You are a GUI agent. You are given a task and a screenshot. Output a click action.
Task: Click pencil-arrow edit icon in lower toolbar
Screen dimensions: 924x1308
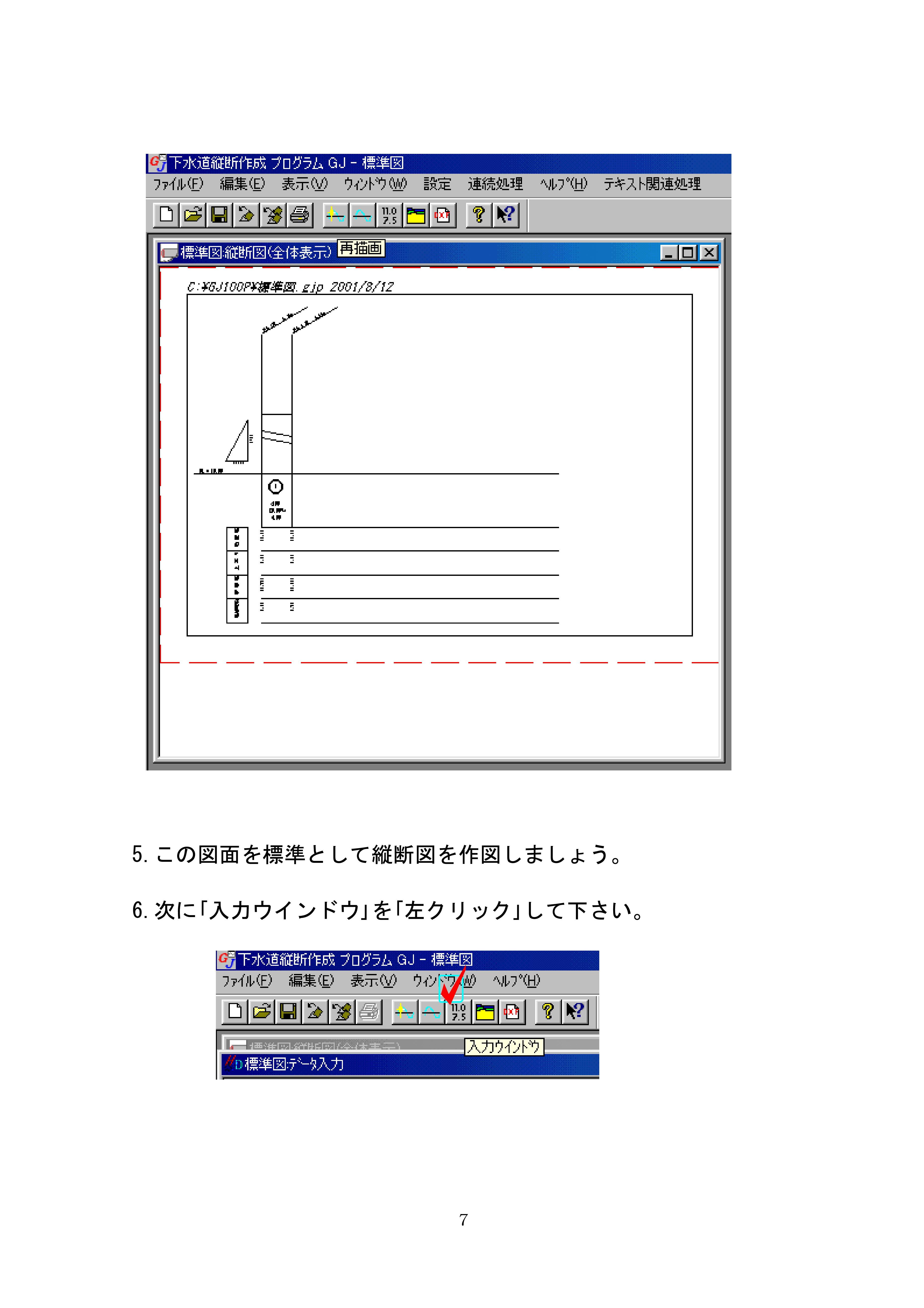click(315, 1011)
